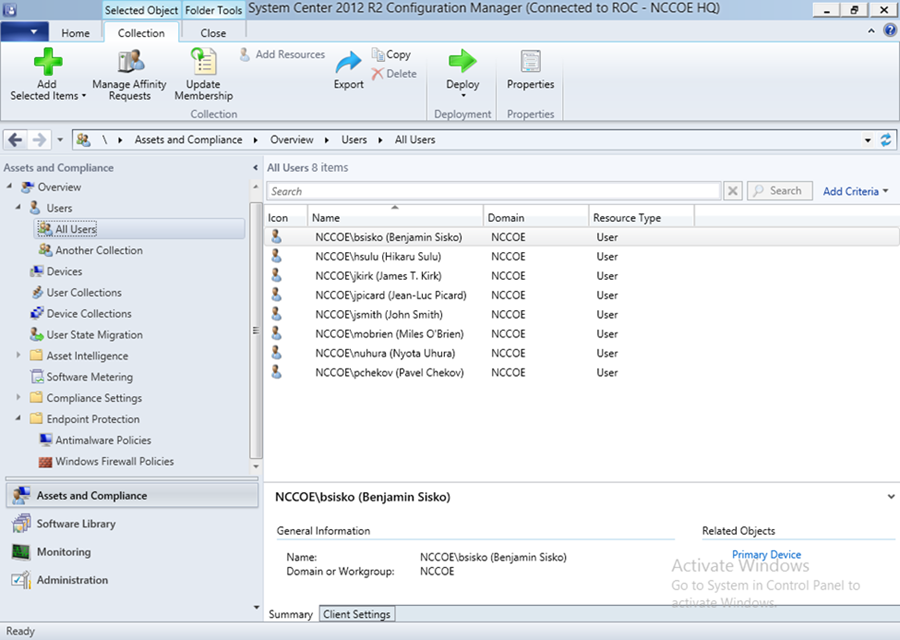Select the NCCOE\jpicard (Jean-Luc Picard) row

pyautogui.click(x=581, y=295)
